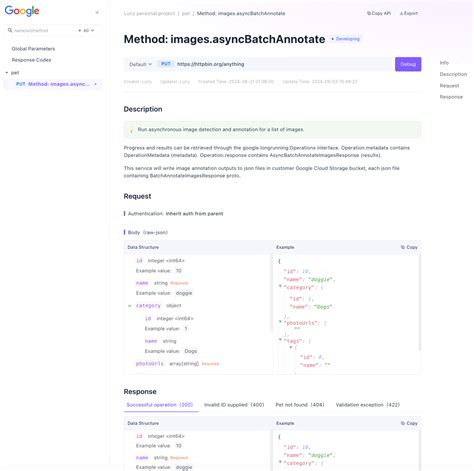
Task: Click the Copy API icon button
Action: tap(378, 13)
